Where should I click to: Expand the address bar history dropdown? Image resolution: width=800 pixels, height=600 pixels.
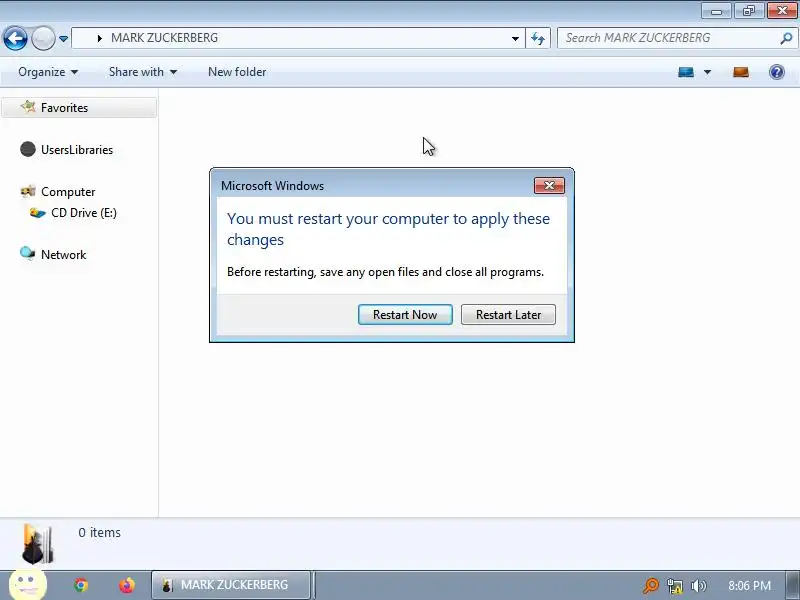point(515,39)
